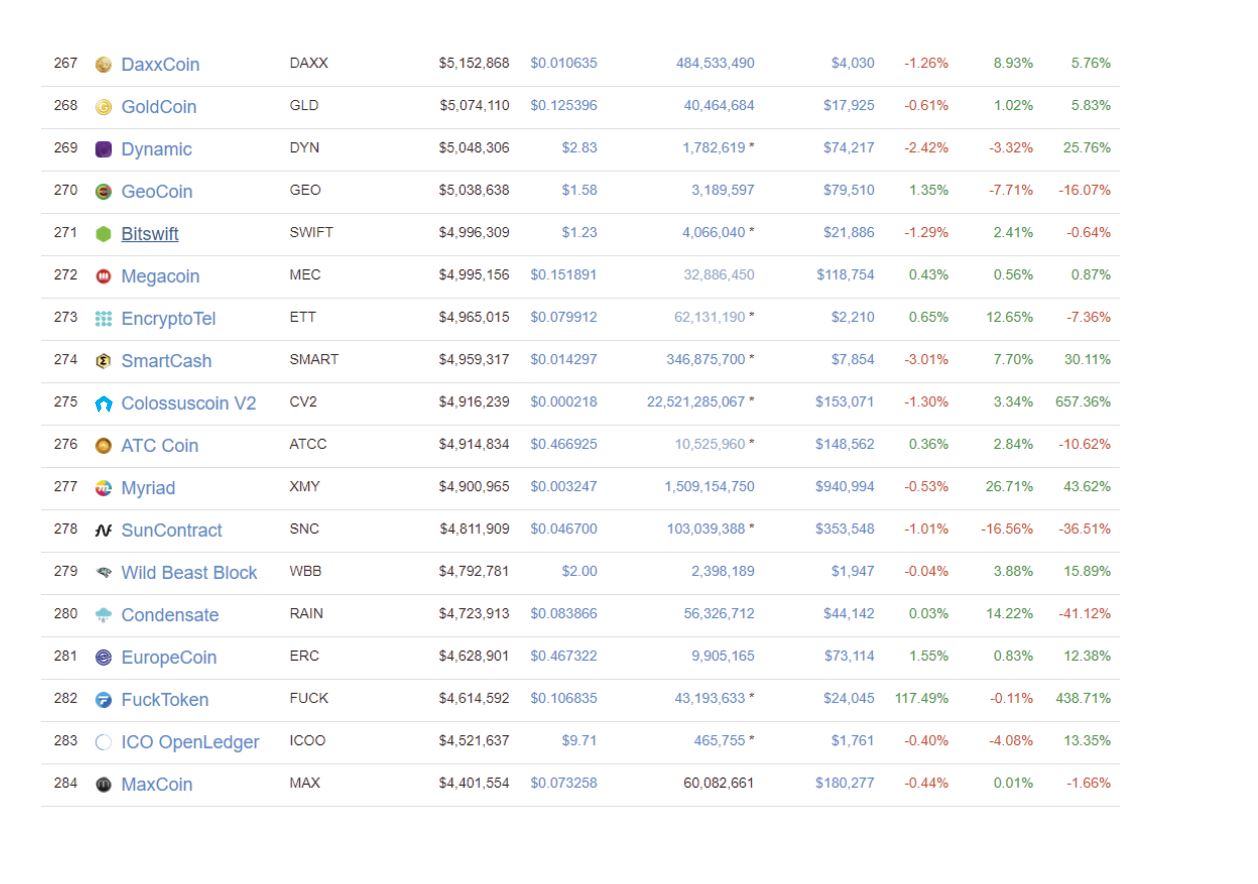Screen dimensions: 1258x884
Task: Click the Myriad multicolor logo icon
Action: (103, 488)
